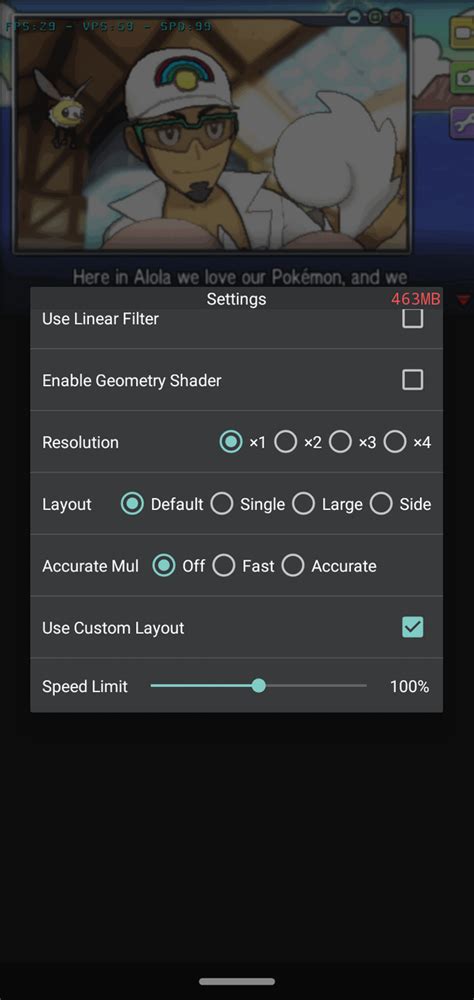474x1000 pixels.
Task: Set Accurate Mul to Fast
Action: 224,566
